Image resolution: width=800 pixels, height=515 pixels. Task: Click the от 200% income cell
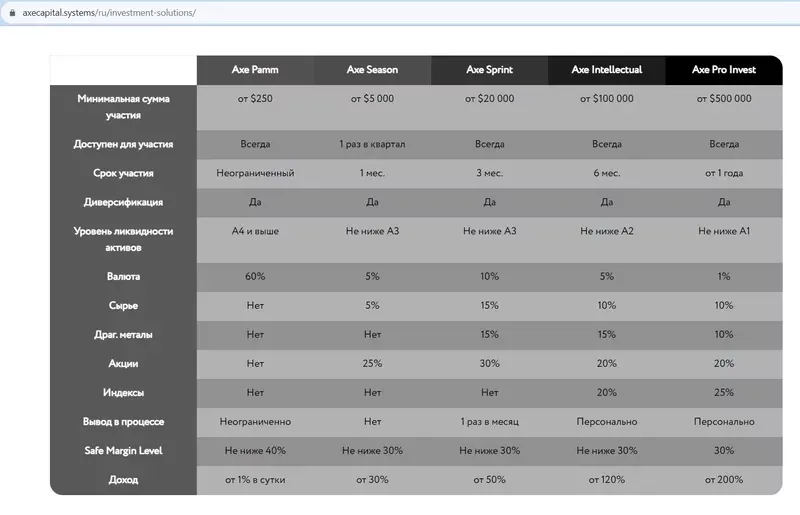(724, 480)
